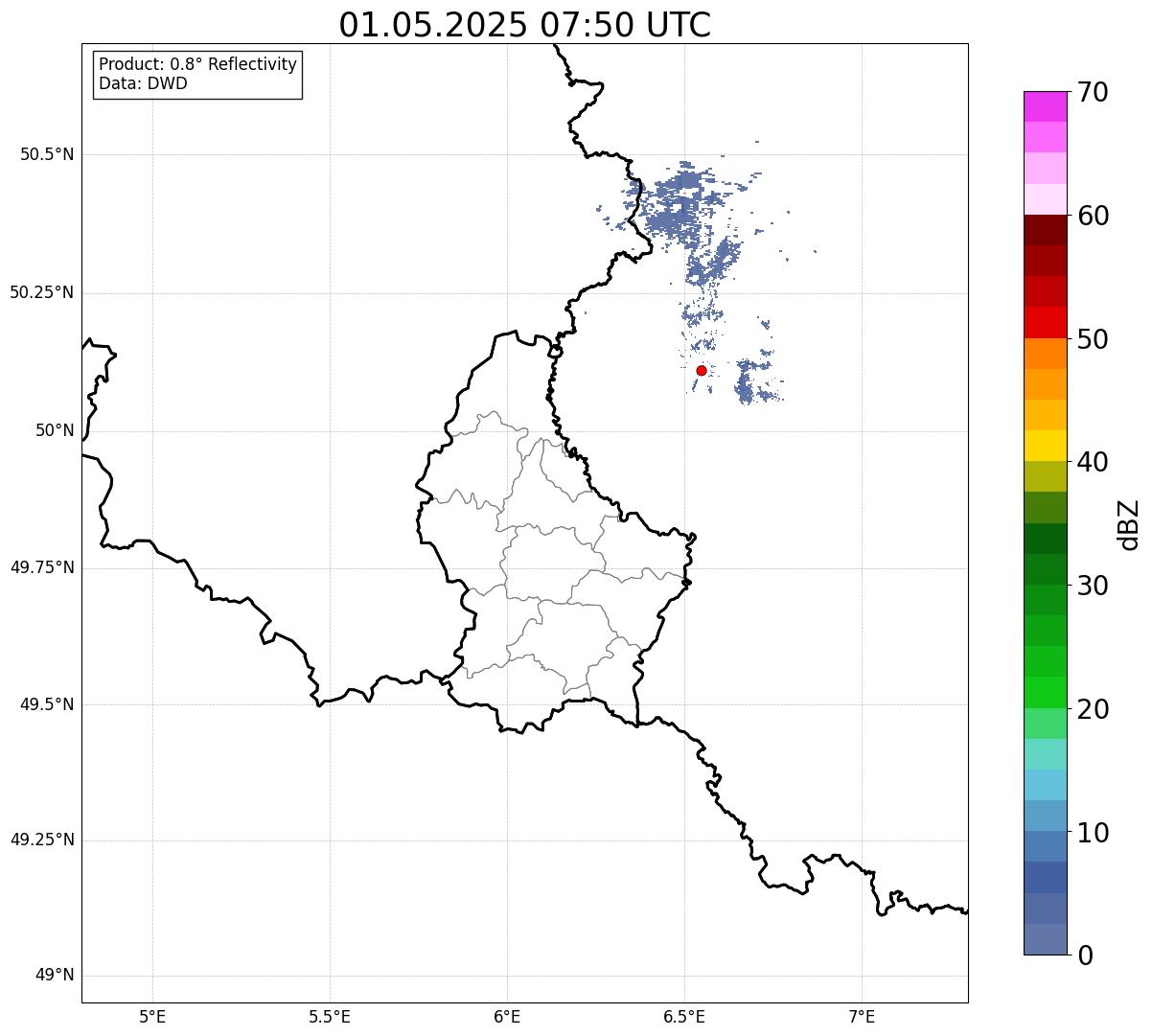This screenshot has width=1152, height=1036.
Task: Click the 49.75°N latitude label
Action: [x=42, y=567]
